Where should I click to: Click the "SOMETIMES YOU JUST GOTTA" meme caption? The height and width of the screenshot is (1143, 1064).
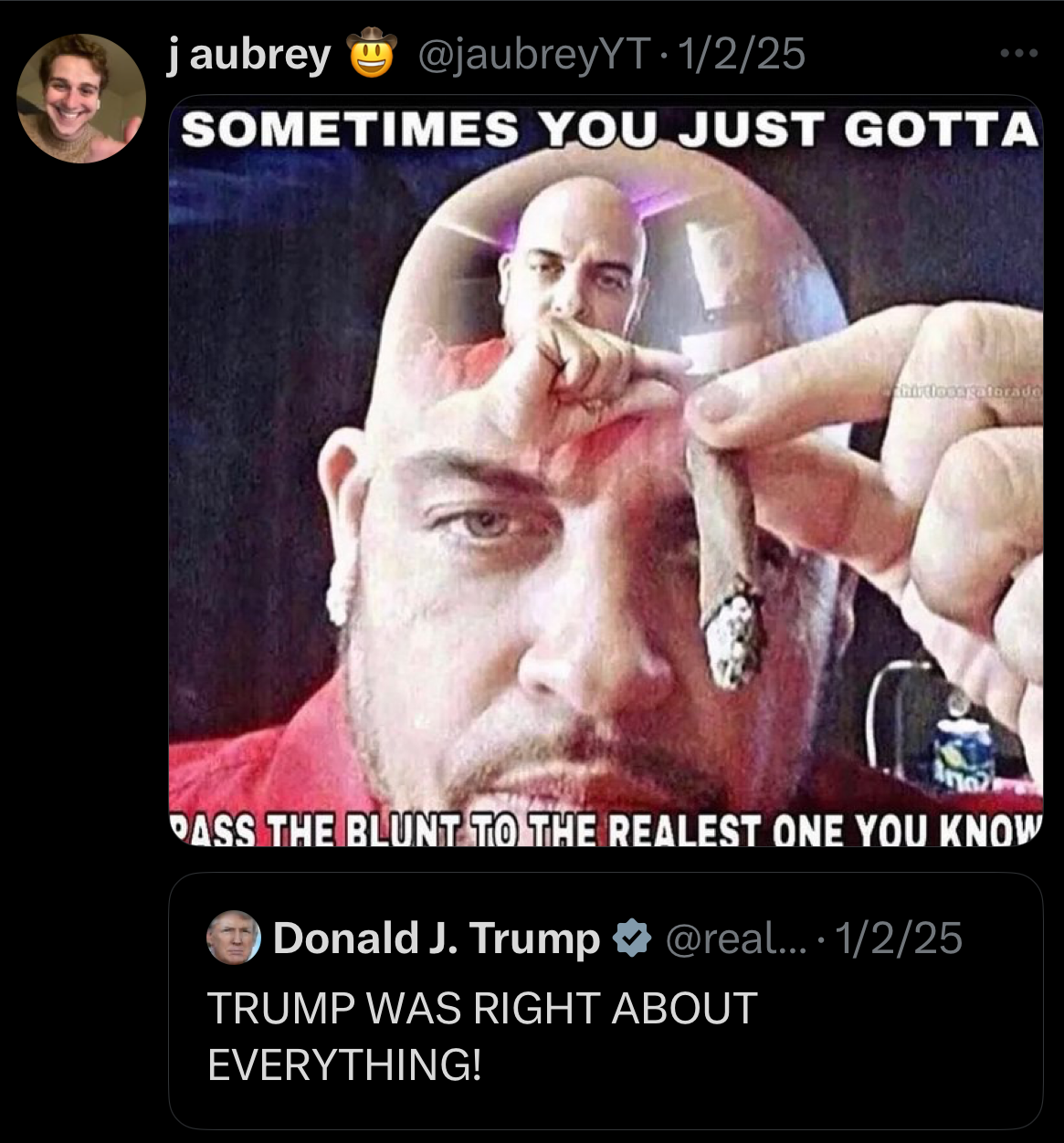coord(609,131)
